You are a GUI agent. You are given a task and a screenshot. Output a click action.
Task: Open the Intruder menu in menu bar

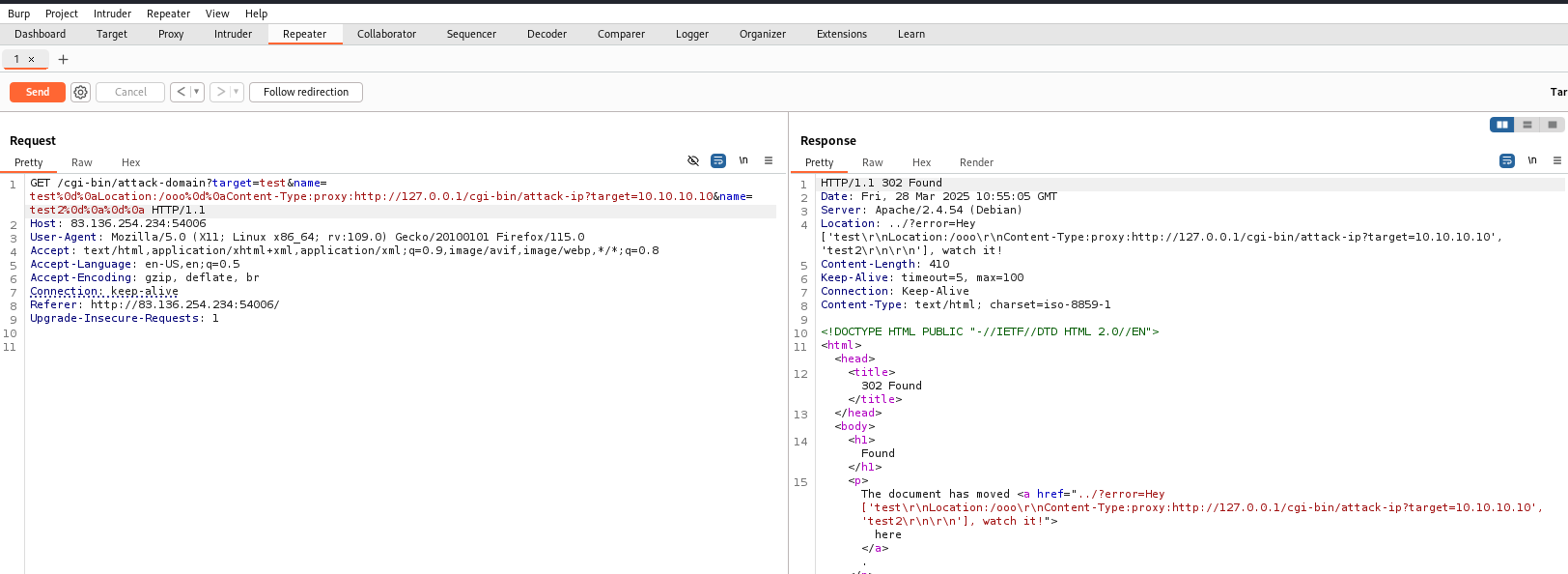click(x=112, y=14)
